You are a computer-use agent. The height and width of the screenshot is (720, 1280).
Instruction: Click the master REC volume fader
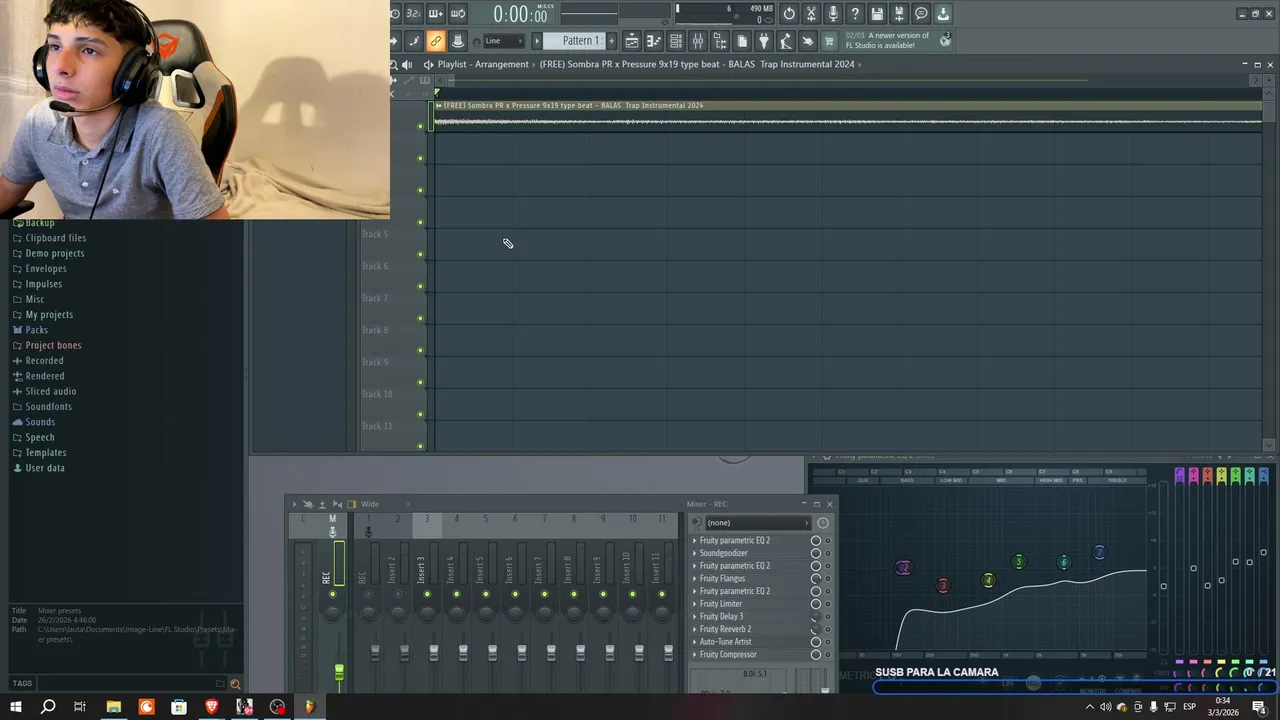339,673
